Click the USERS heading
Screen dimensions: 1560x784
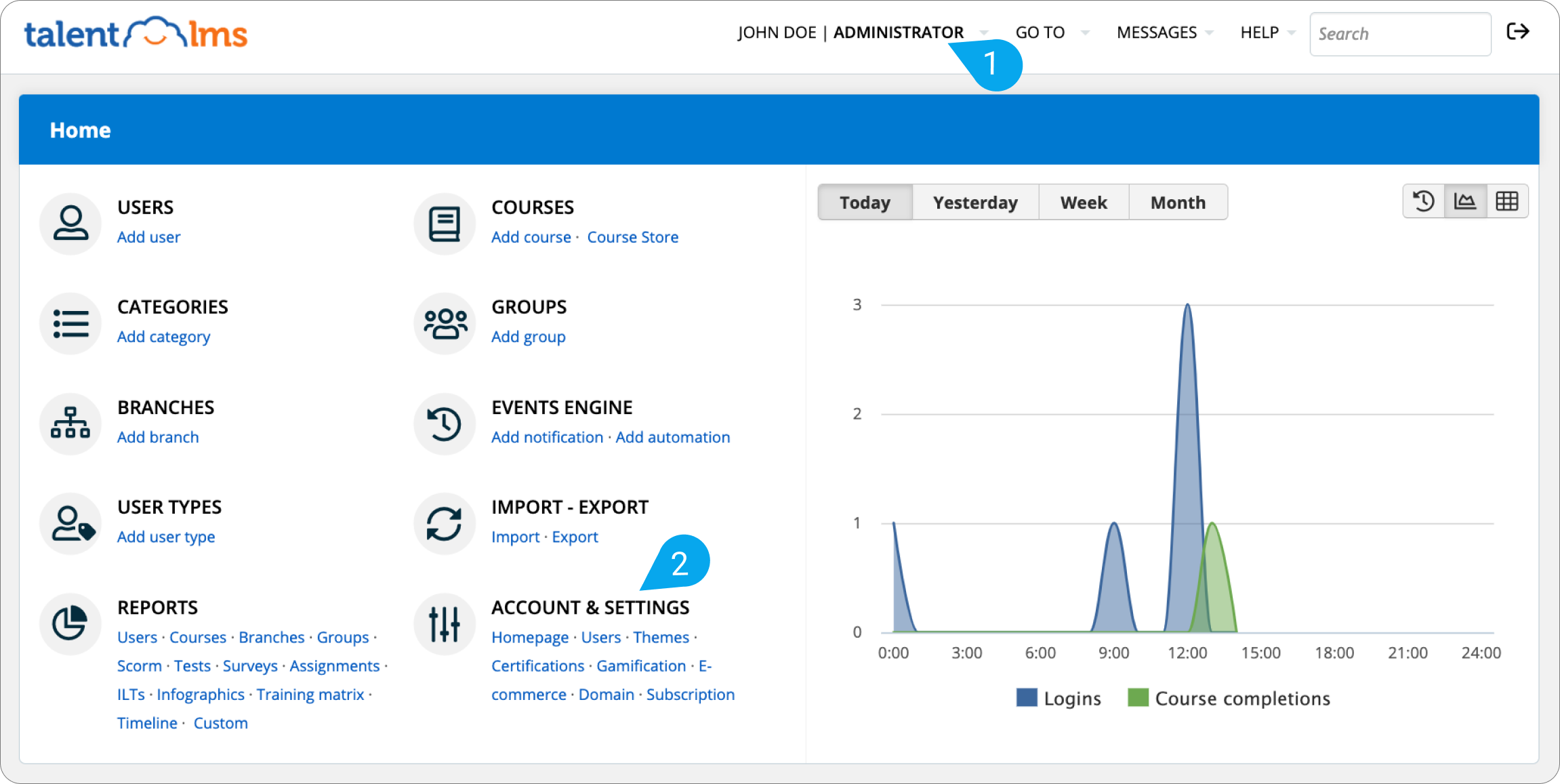pos(145,207)
